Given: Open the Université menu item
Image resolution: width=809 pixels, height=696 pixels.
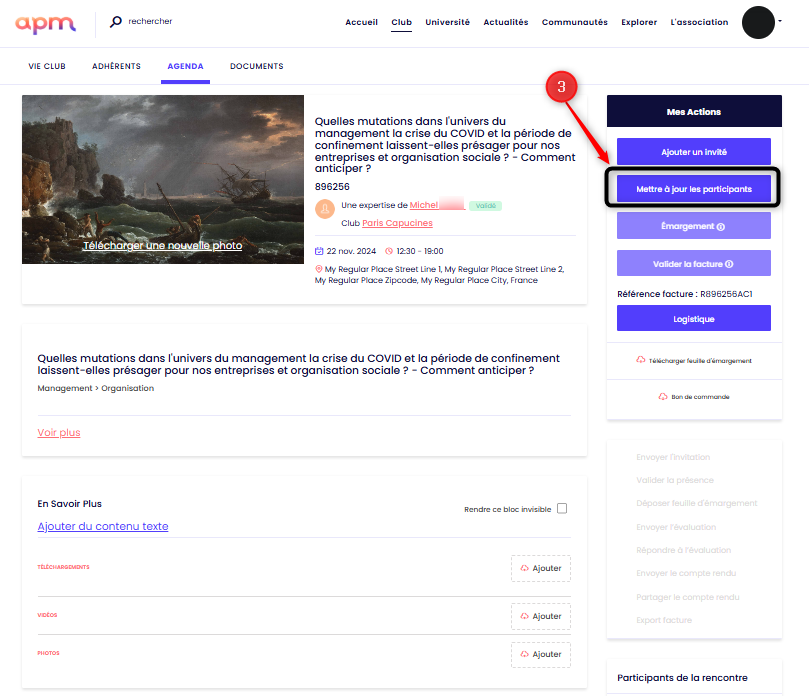Looking at the screenshot, I should tap(447, 22).
